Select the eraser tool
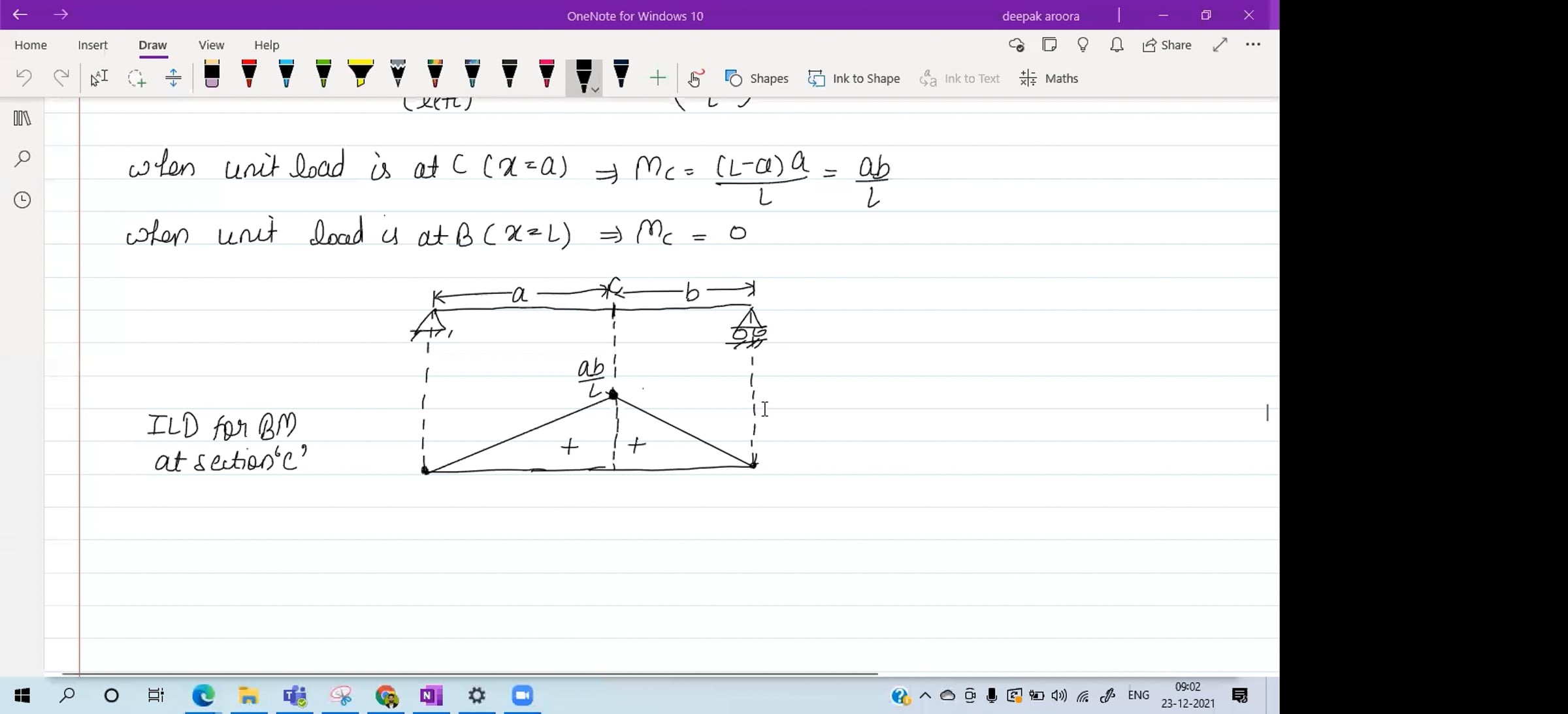 (212, 74)
